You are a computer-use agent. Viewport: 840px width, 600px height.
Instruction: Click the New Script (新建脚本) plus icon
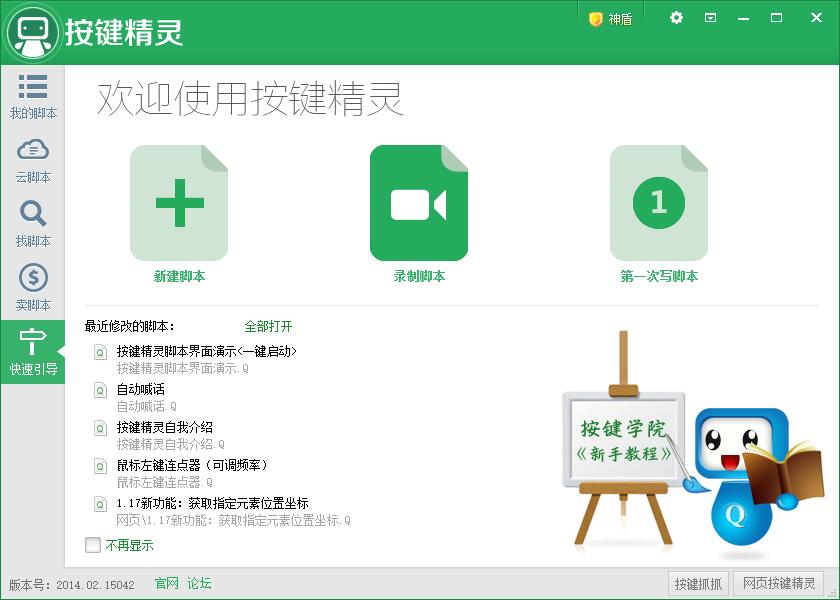click(179, 203)
